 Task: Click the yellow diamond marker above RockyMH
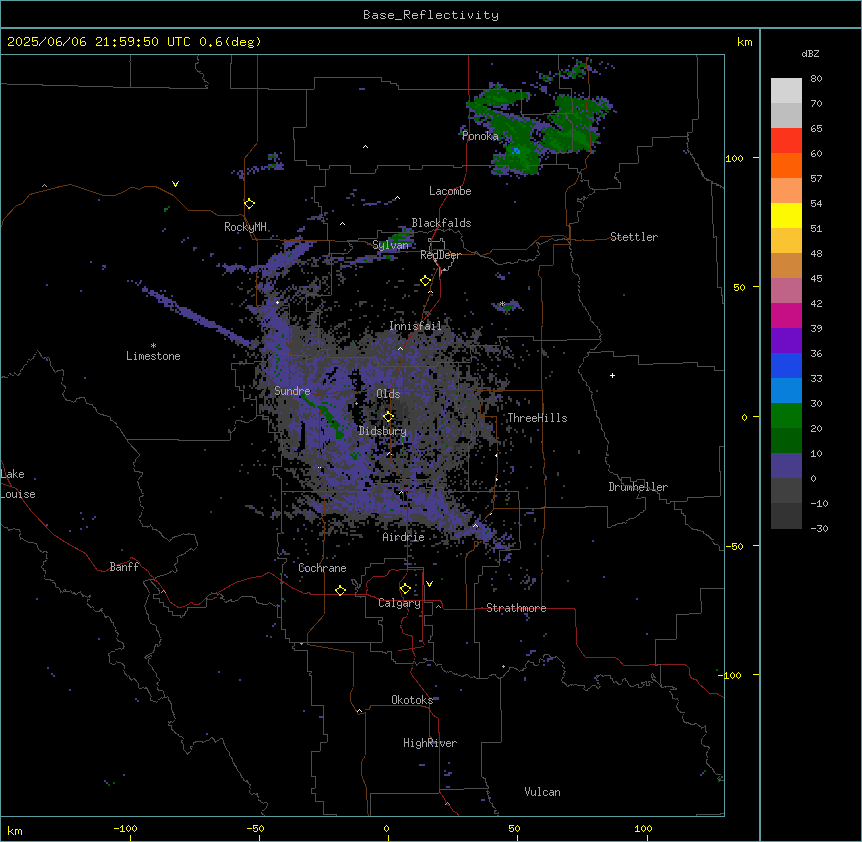point(249,203)
